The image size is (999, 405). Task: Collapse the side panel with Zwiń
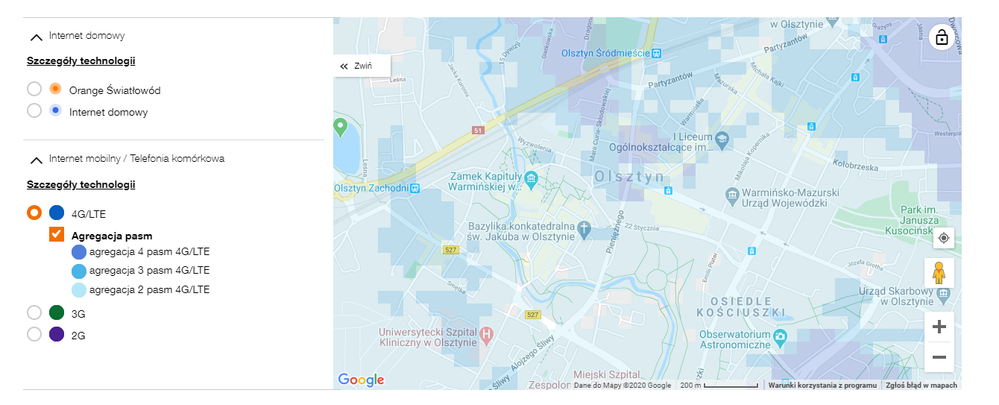pos(356,65)
